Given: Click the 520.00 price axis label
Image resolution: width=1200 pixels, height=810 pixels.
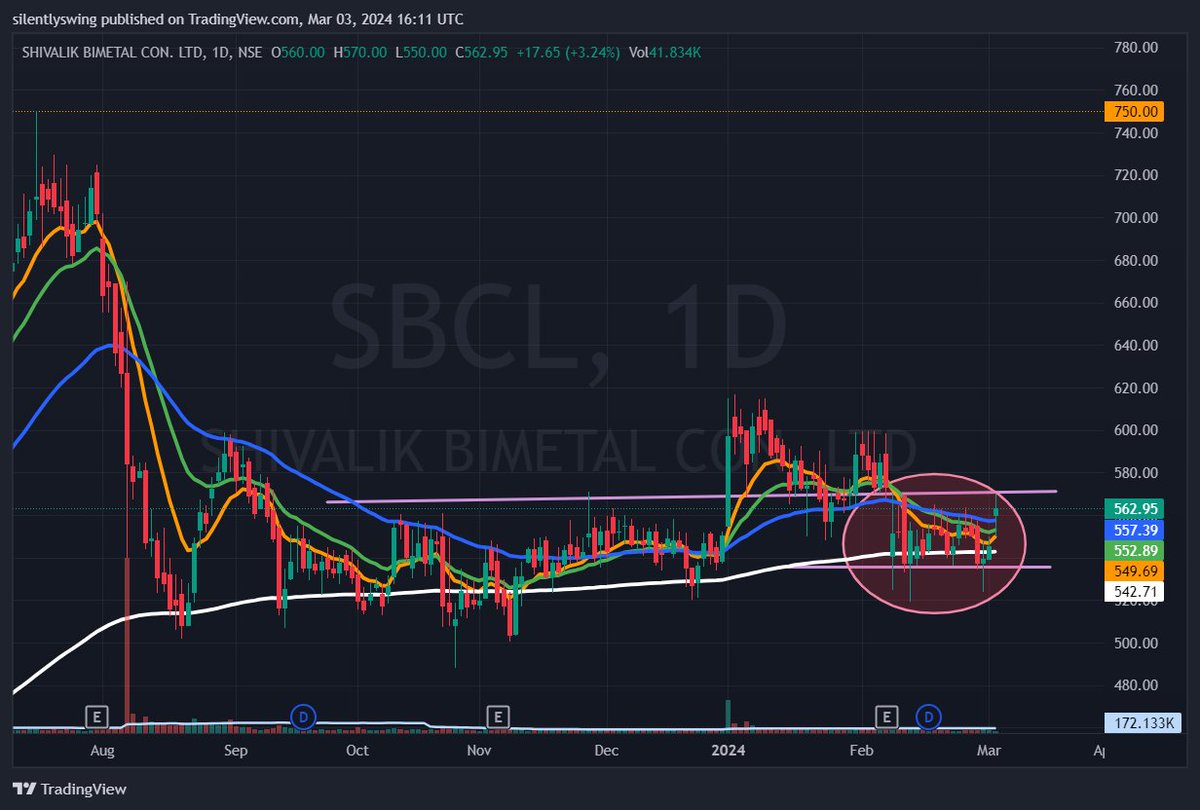Looking at the screenshot, I should (x=1135, y=601).
